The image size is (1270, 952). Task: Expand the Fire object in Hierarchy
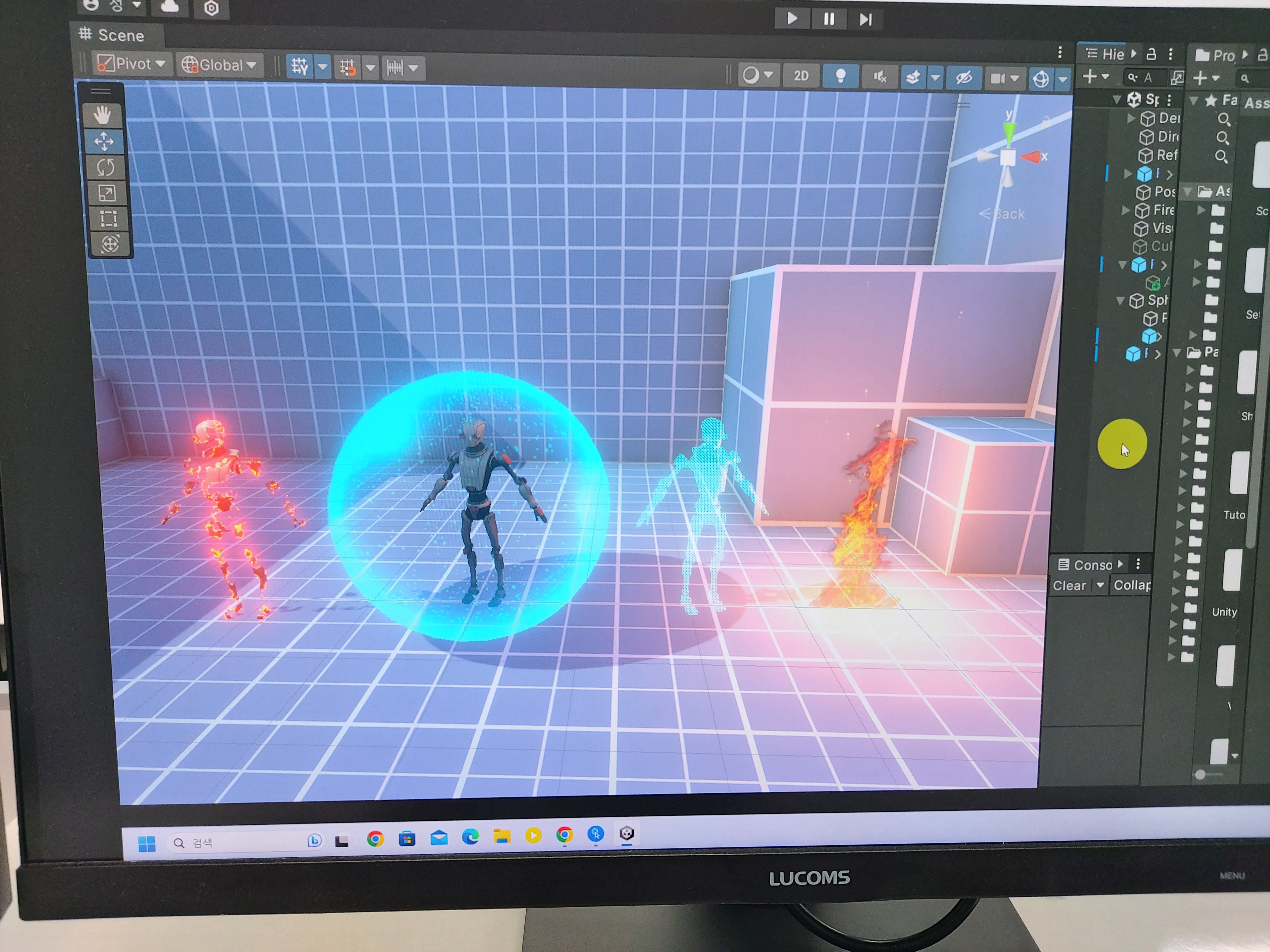[1126, 211]
